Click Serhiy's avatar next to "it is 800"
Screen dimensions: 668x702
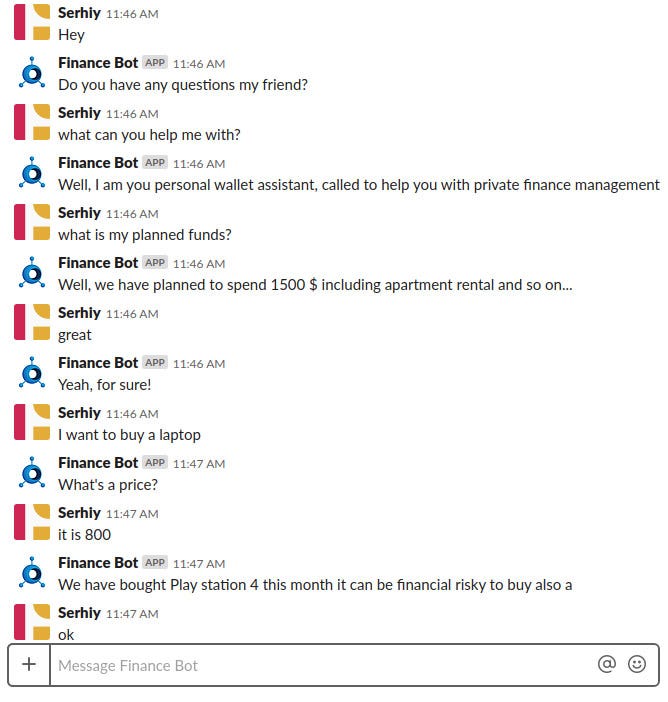point(32,522)
